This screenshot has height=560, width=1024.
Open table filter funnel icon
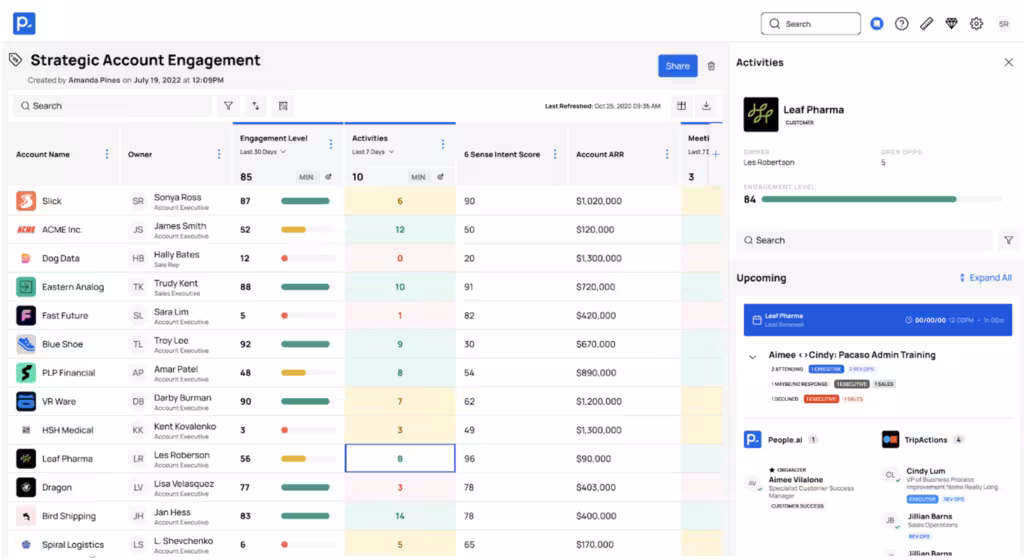(x=228, y=106)
